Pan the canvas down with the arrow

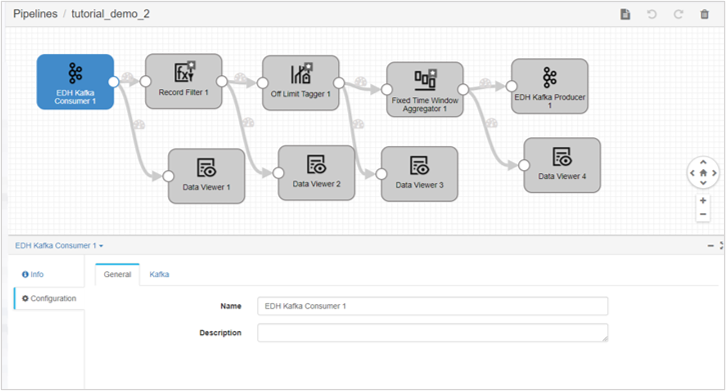(703, 183)
